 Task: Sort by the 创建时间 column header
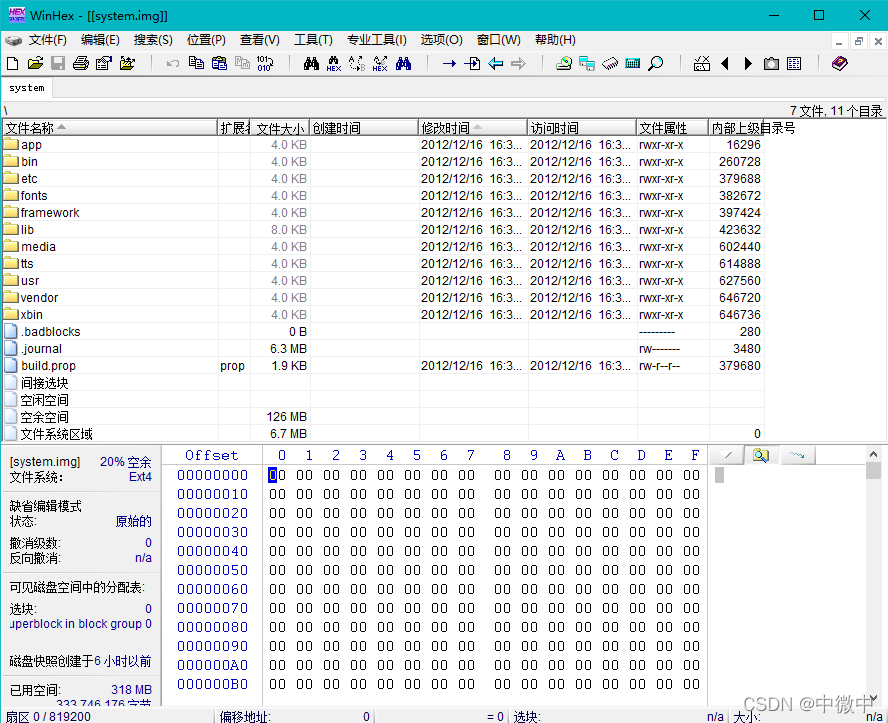pyautogui.click(x=364, y=128)
